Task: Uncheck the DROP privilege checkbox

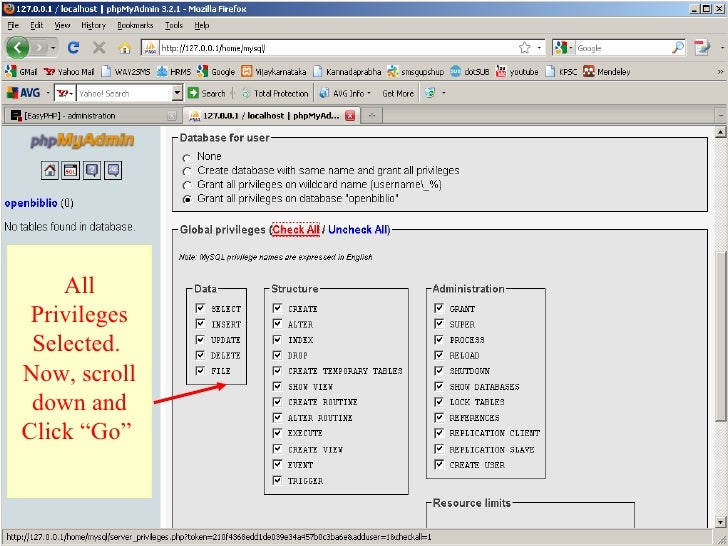Action: [277, 355]
